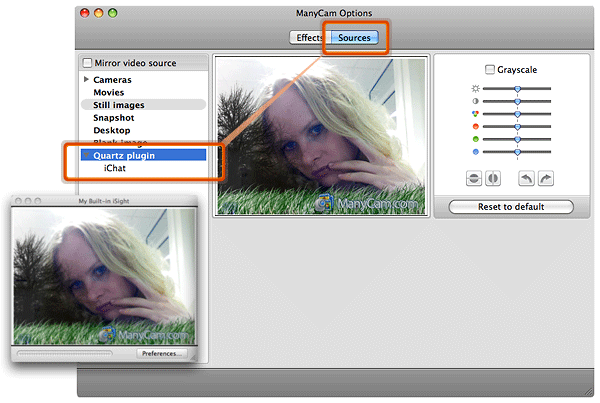Toggle the Mirror video source checkbox

(x=88, y=63)
